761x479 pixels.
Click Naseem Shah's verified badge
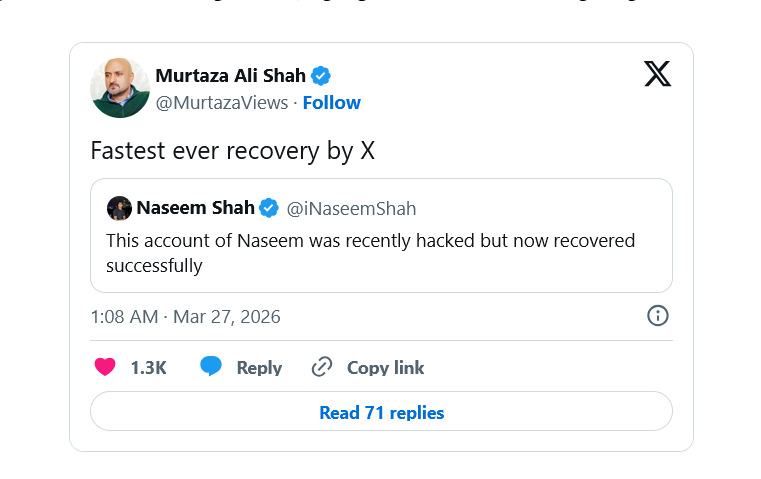point(269,208)
